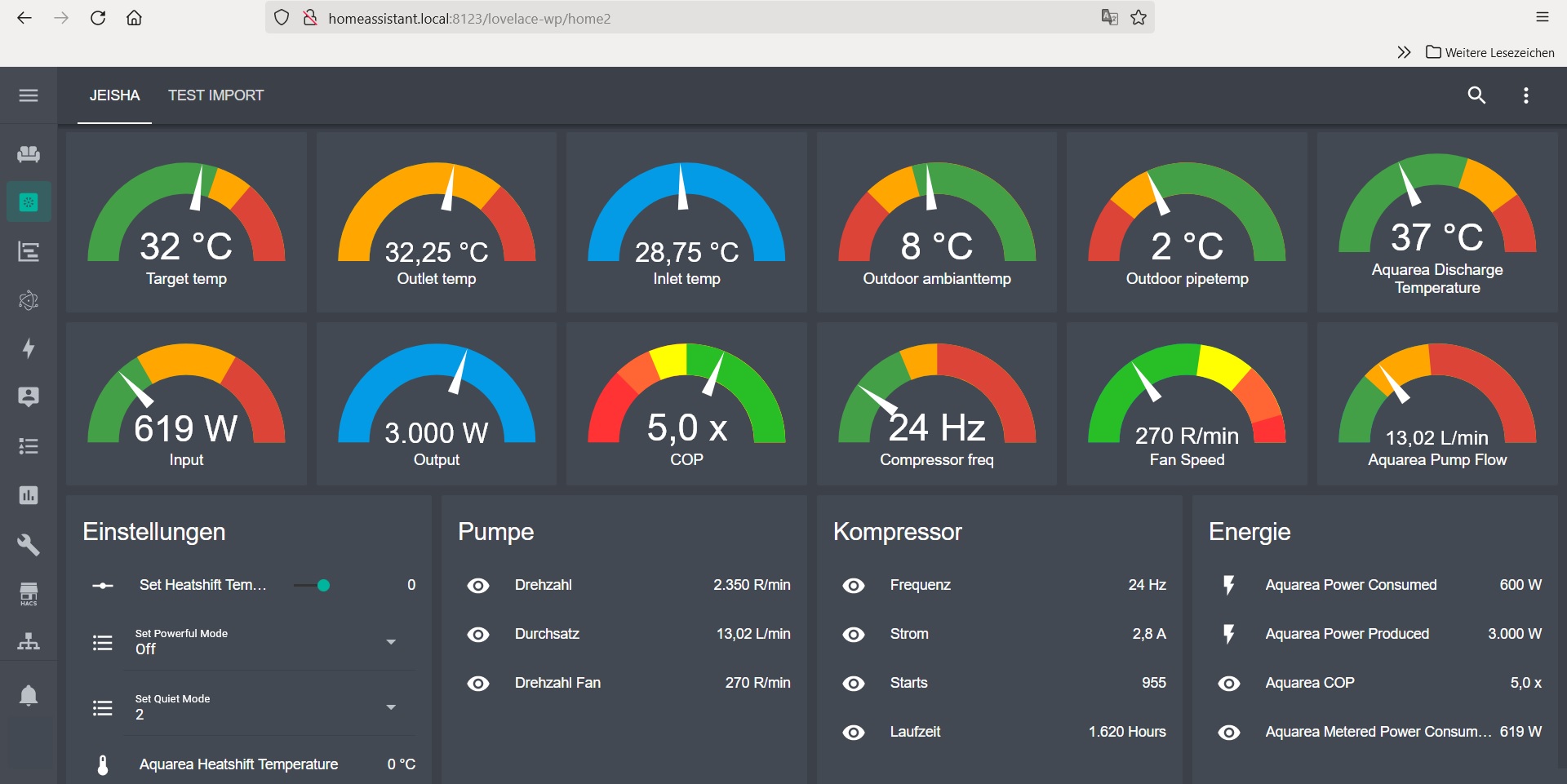Click browser home button
The width and height of the screenshot is (1567, 784).
(135, 18)
